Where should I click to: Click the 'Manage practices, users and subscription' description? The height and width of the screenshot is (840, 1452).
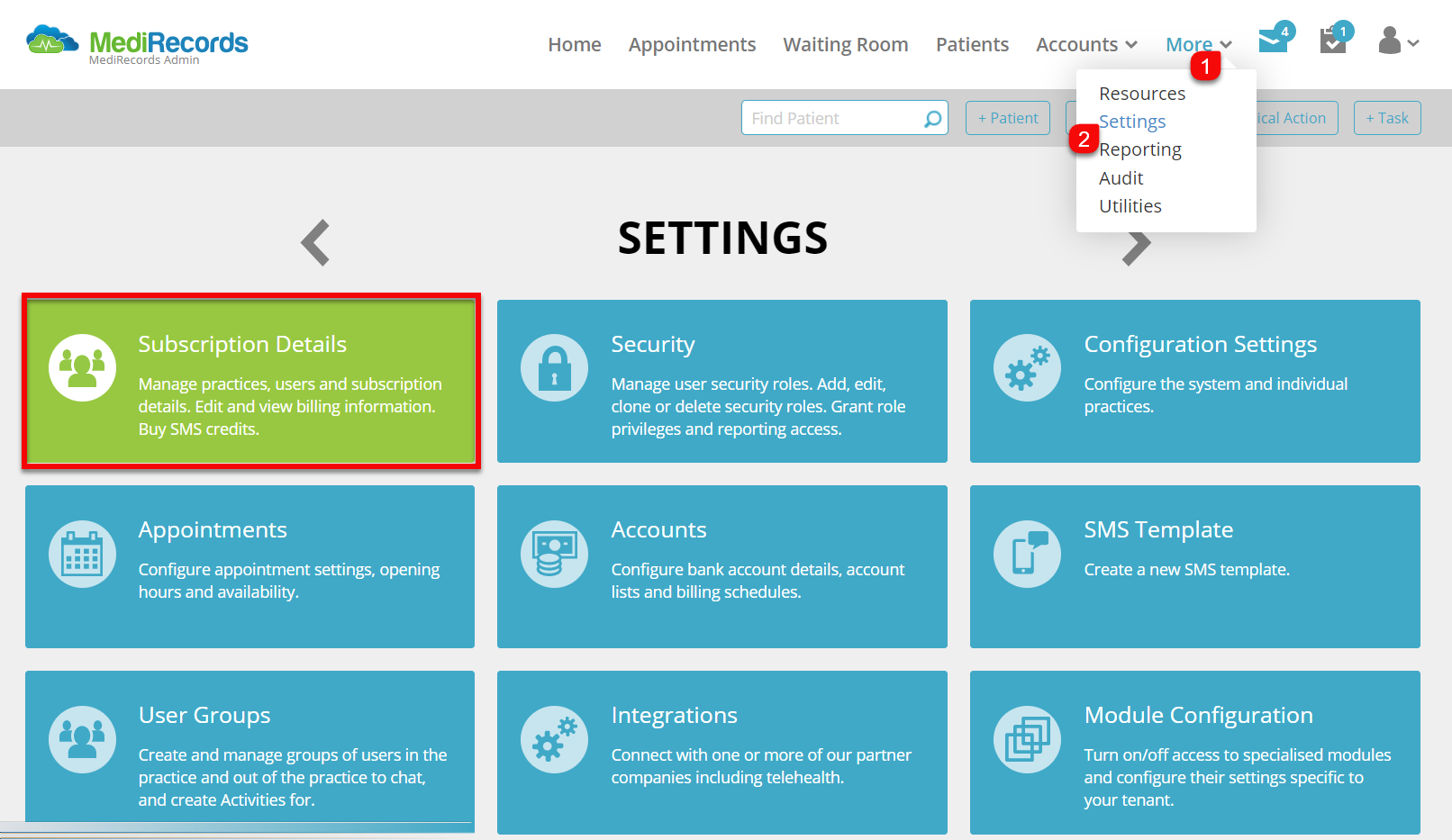(290, 406)
